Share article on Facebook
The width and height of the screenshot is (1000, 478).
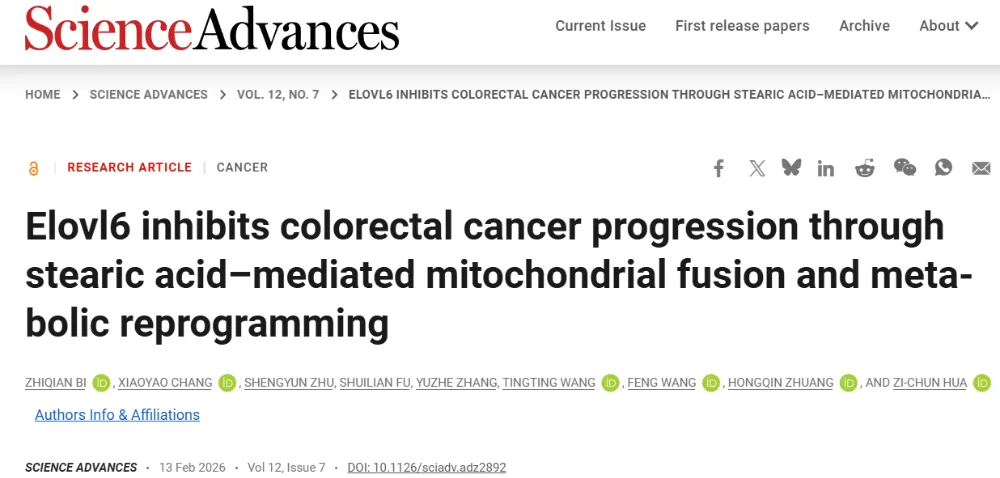(718, 168)
